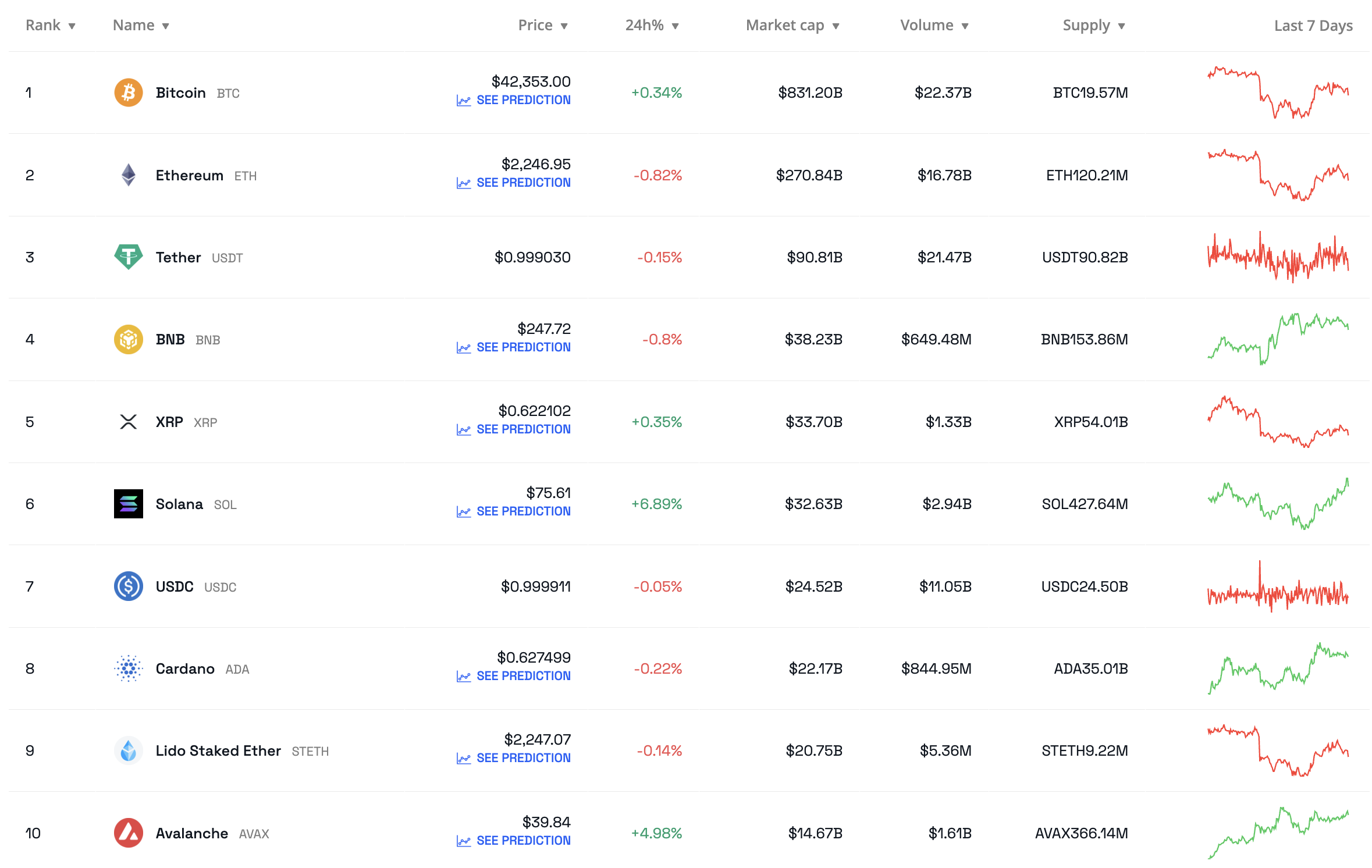Viewport: 1372px width, 868px height.
Task: Click the Solana logo icon
Action: click(x=128, y=504)
